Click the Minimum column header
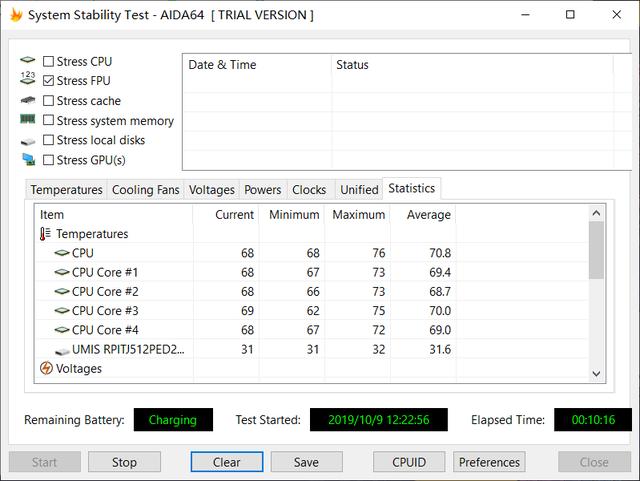The width and height of the screenshot is (640, 481). coord(291,215)
